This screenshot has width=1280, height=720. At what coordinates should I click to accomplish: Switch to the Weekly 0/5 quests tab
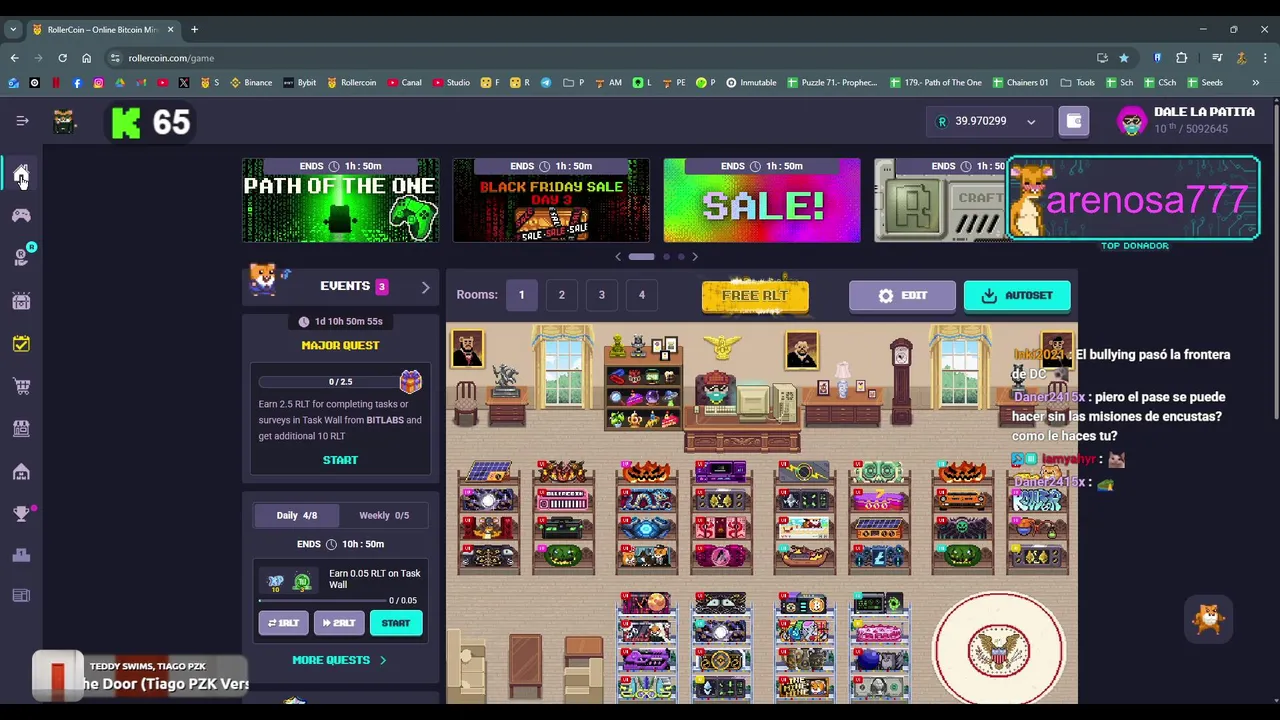pyautogui.click(x=384, y=516)
